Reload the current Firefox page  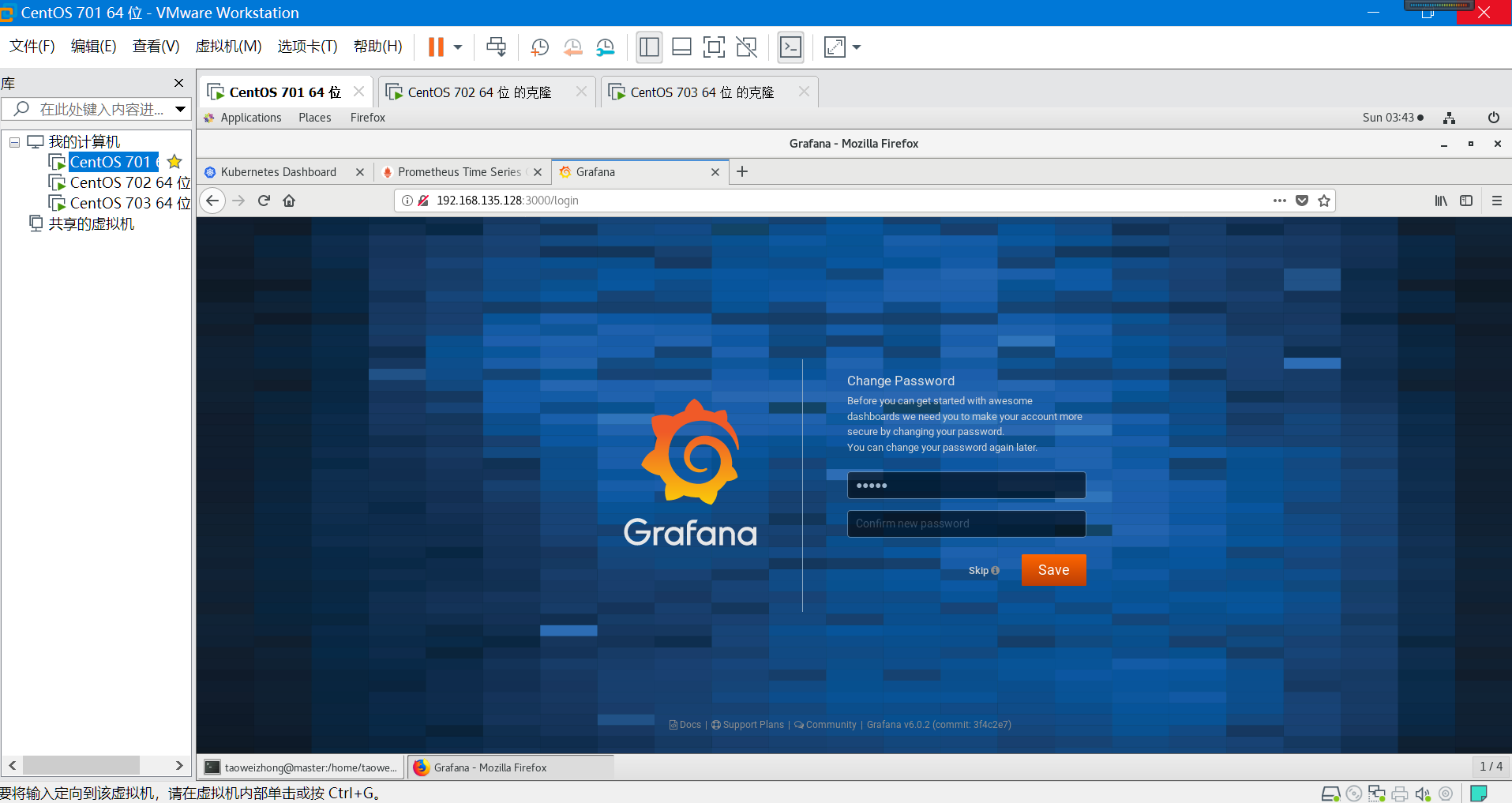point(265,201)
